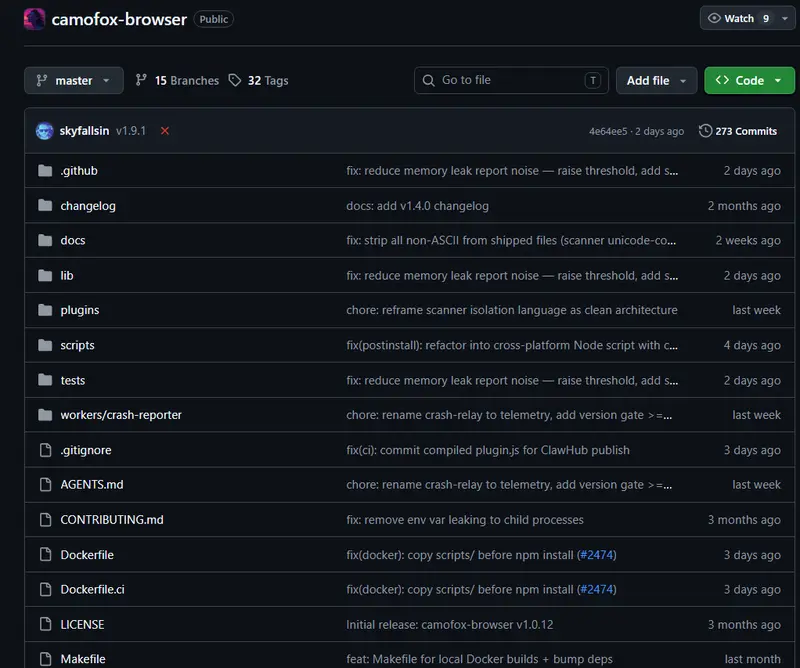Browse the tests folder

tap(72, 380)
